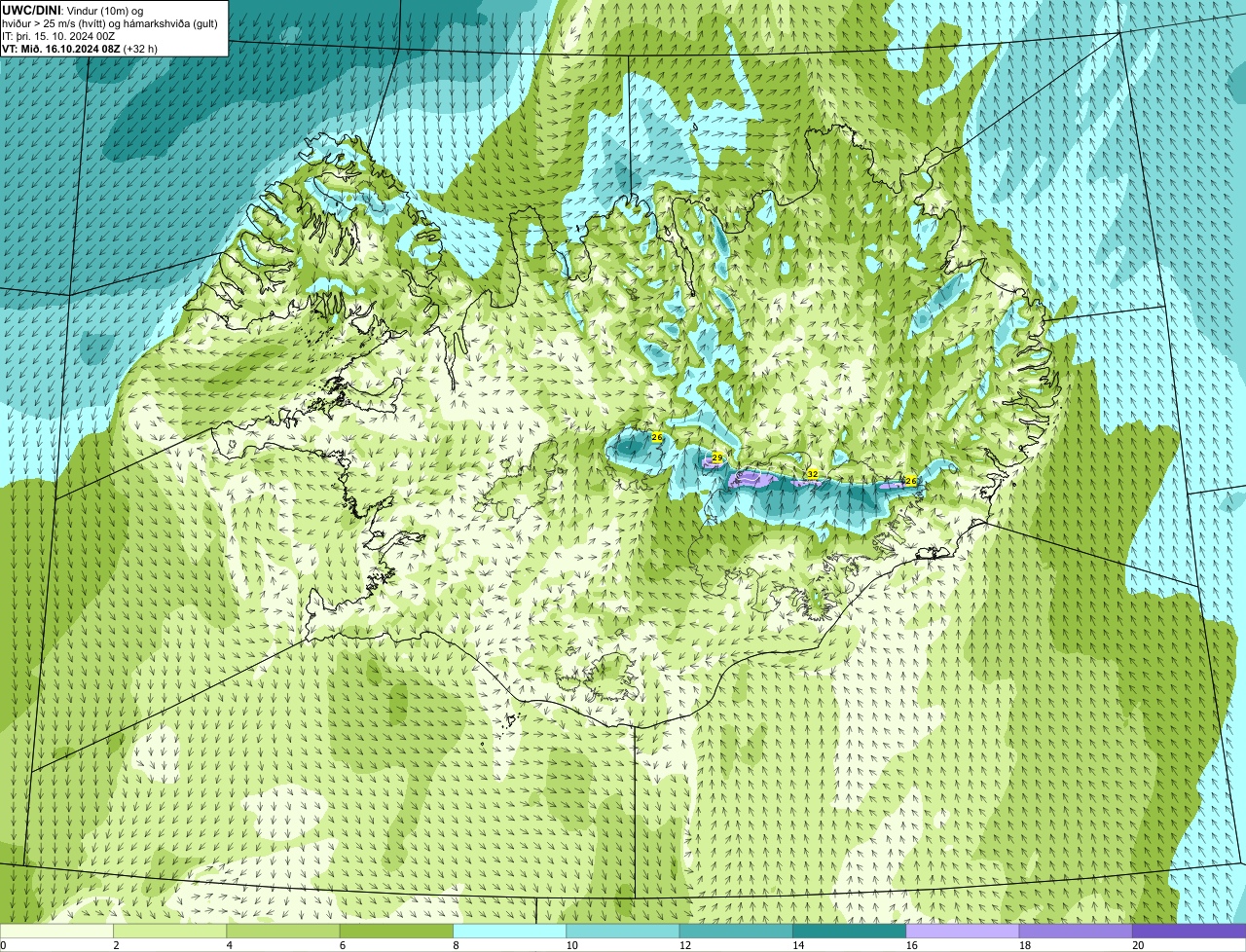The height and width of the screenshot is (952, 1246).
Task: Click the 0–2 m/s pale cream legend swatch
Action: [57, 931]
